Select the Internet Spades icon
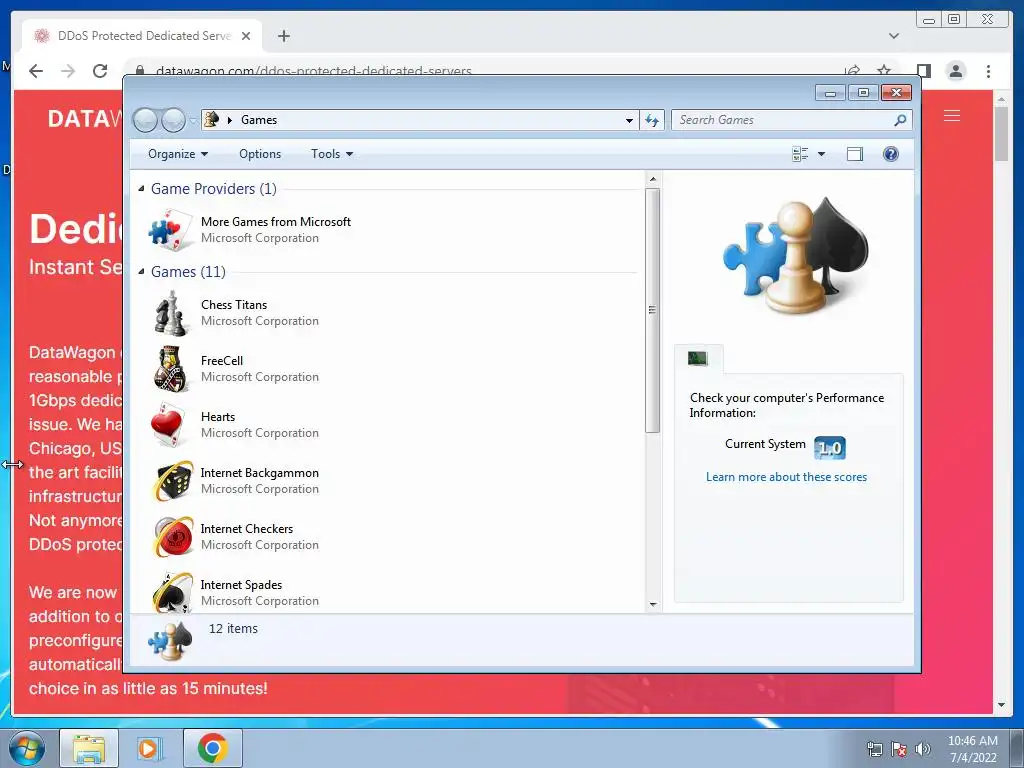Image resolution: width=1024 pixels, height=768 pixels. tap(172, 592)
